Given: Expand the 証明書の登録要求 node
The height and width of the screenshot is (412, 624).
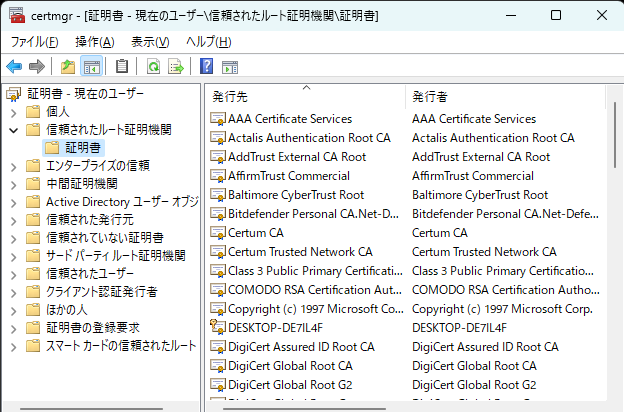Looking at the screenshot, I should click(x=14, y=329).
